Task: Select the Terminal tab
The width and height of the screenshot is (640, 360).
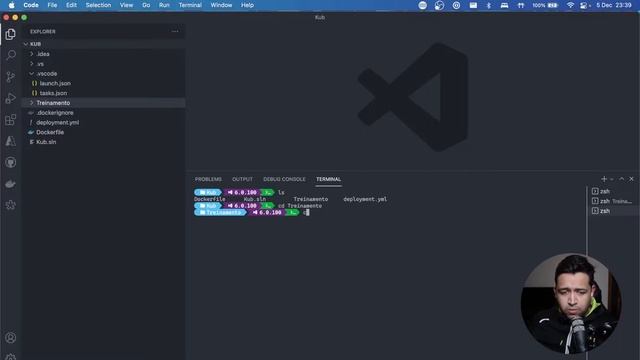Action: click(328, 179)
